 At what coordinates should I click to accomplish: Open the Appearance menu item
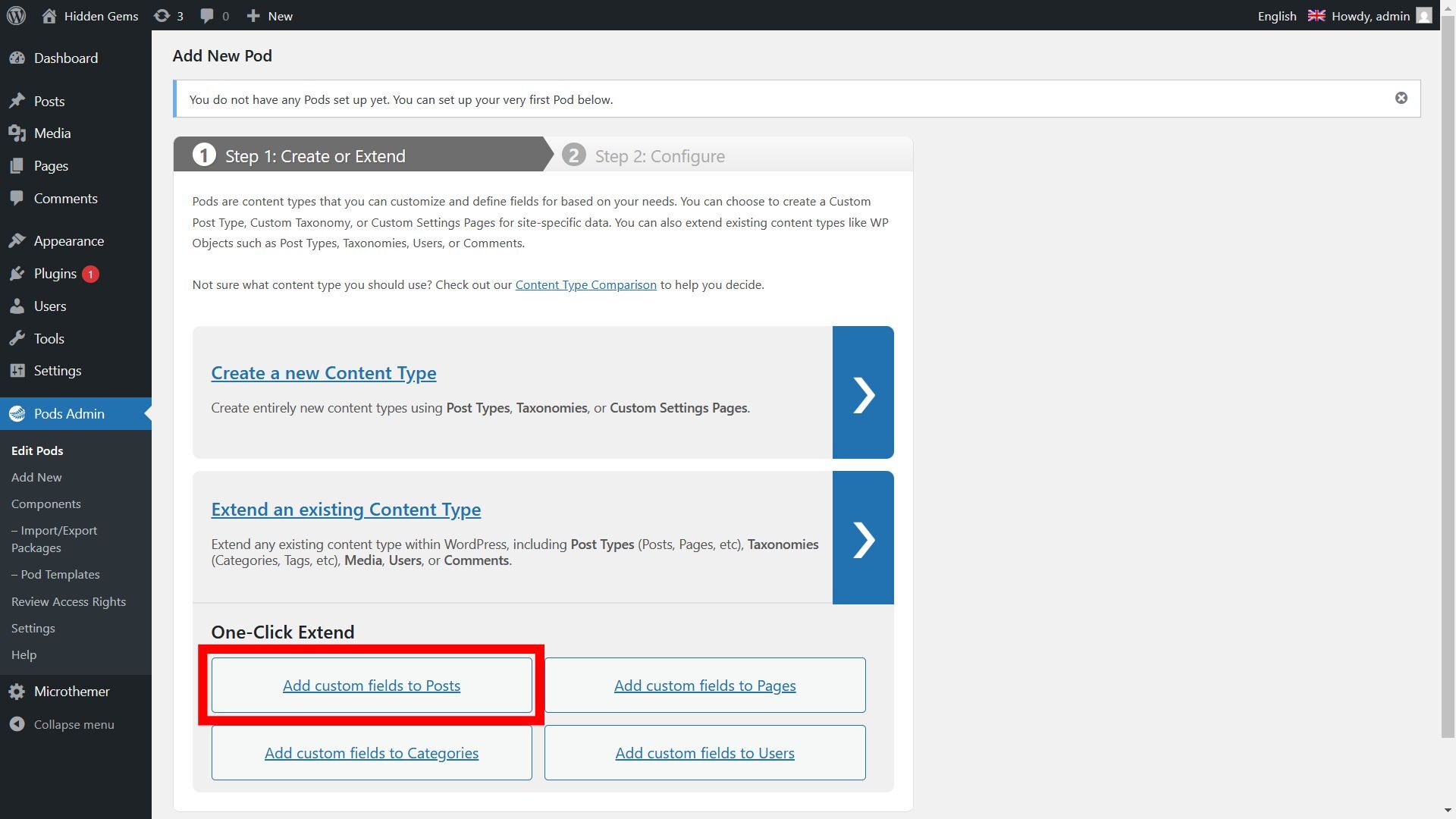[76, 241]
